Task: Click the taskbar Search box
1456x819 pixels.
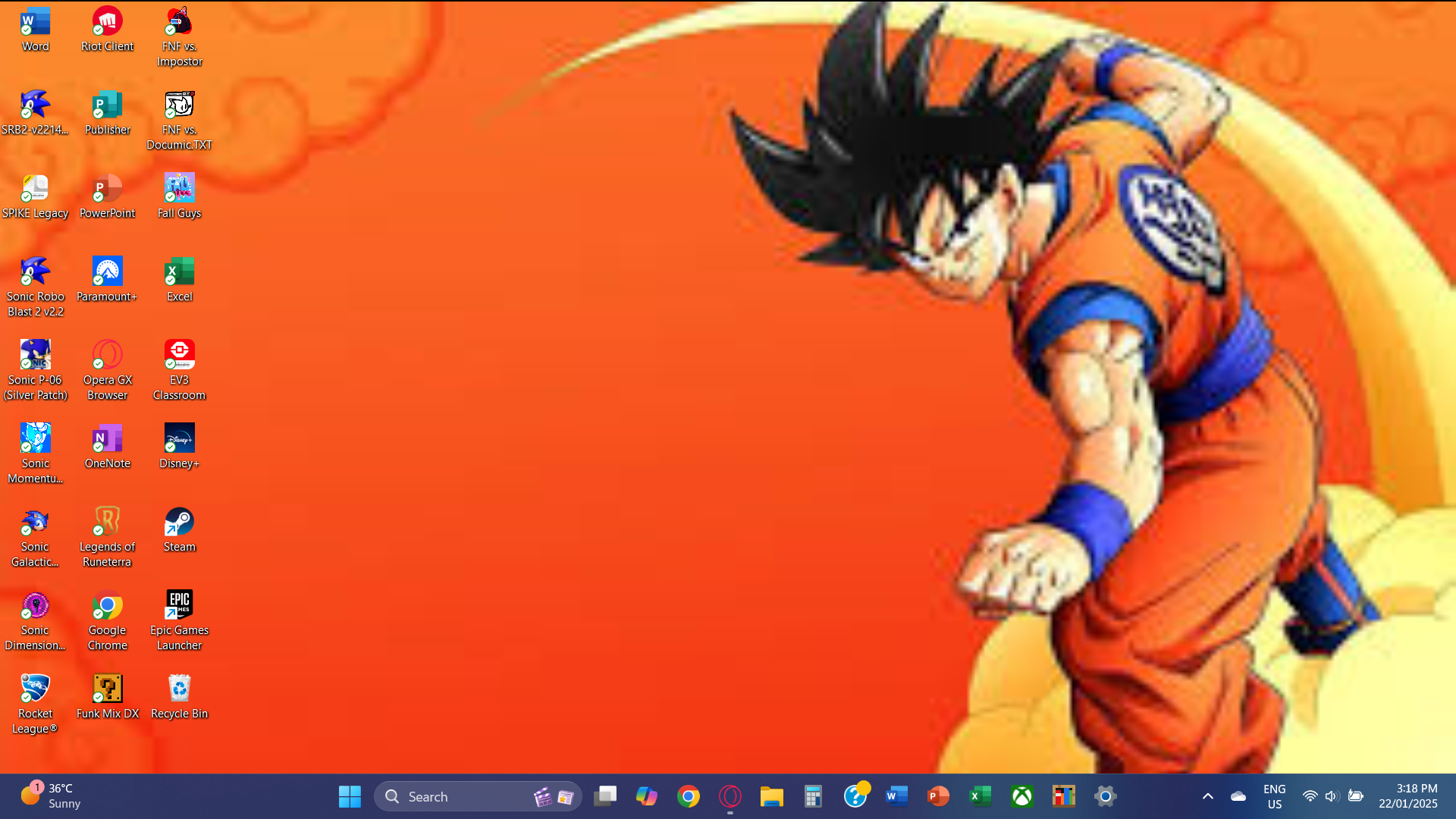Action: coord(478,796)
